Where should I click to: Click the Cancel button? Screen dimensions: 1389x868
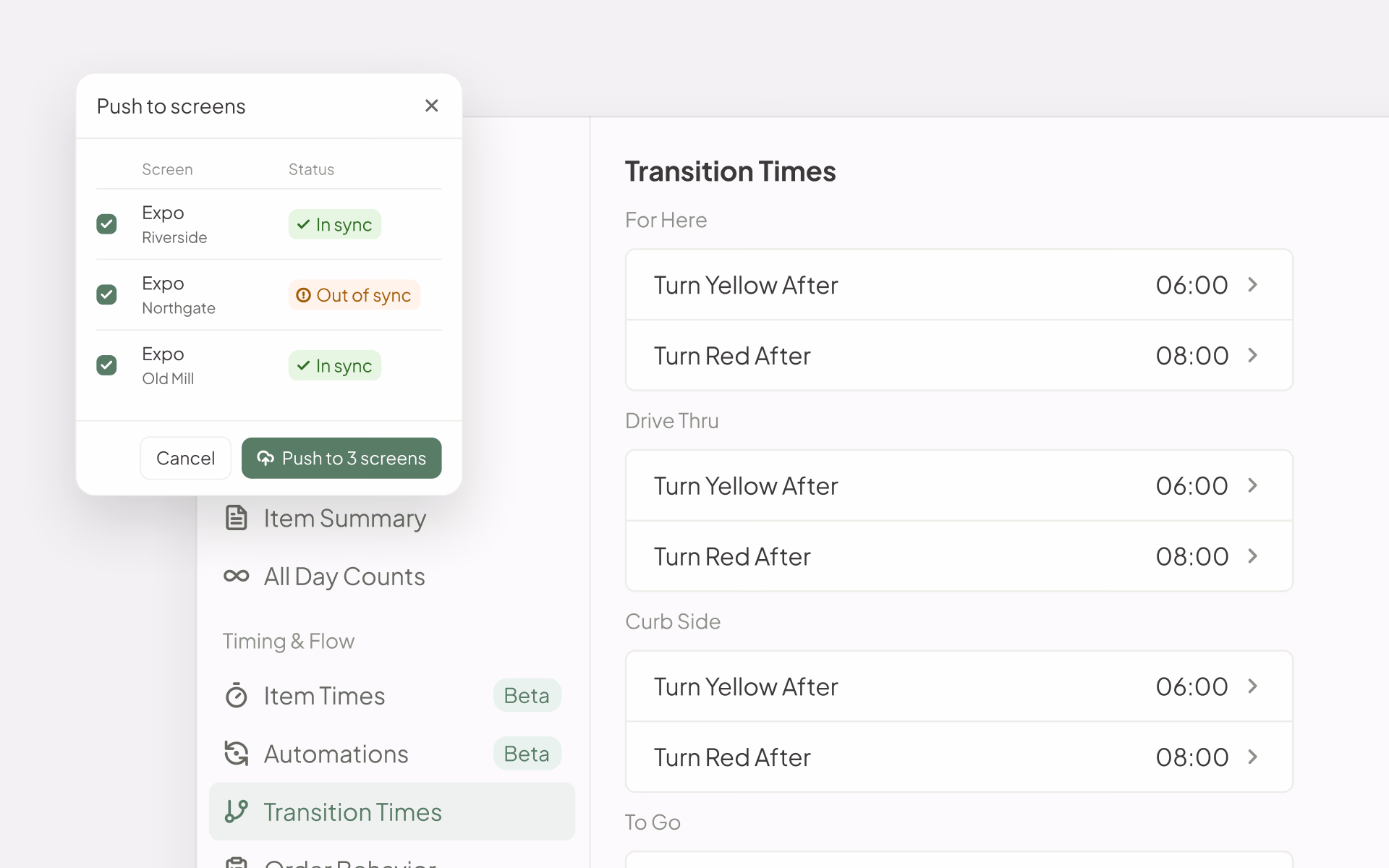coord(185,458)
